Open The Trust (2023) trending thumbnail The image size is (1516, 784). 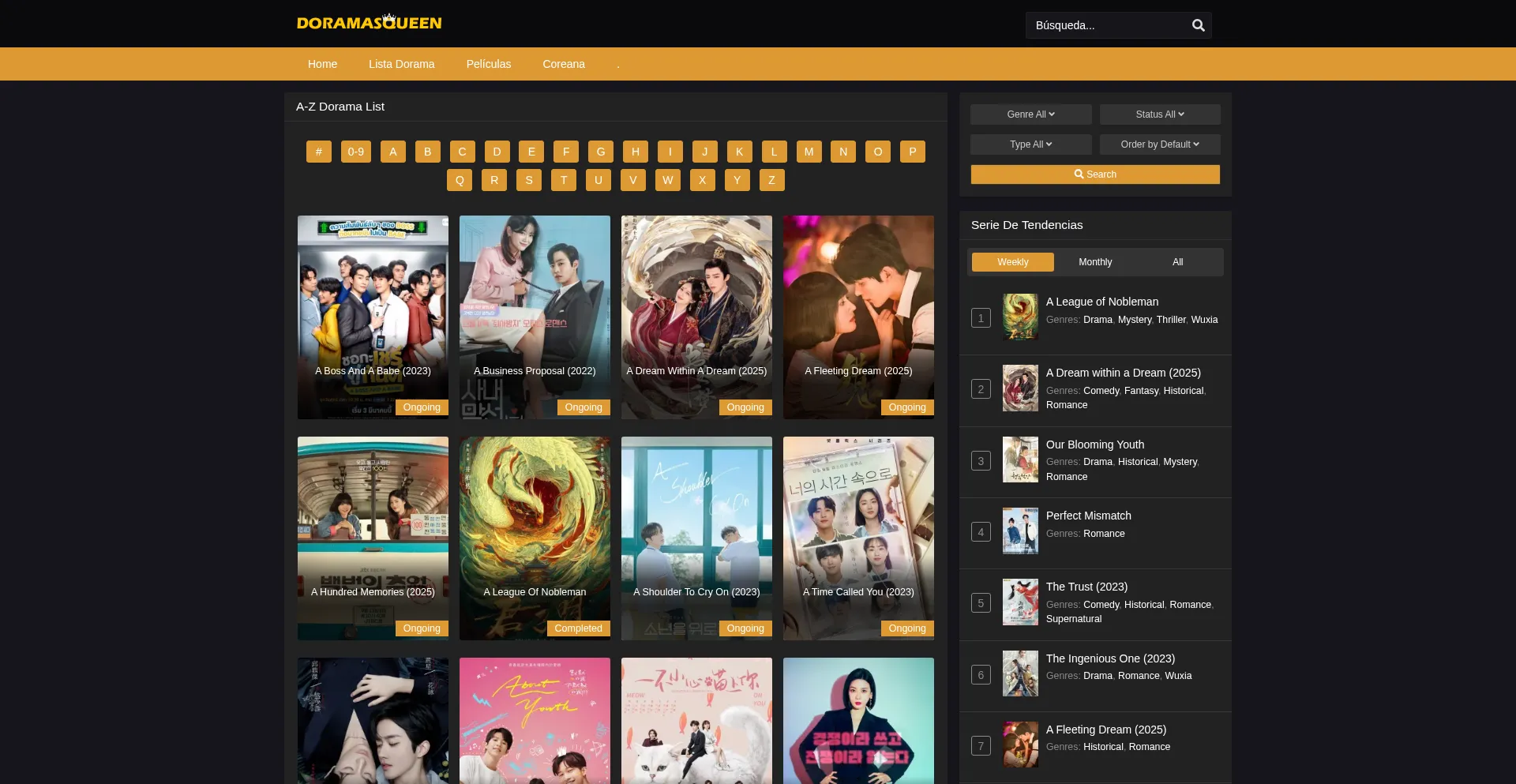pyautogui.click(x=1020, y=602)
